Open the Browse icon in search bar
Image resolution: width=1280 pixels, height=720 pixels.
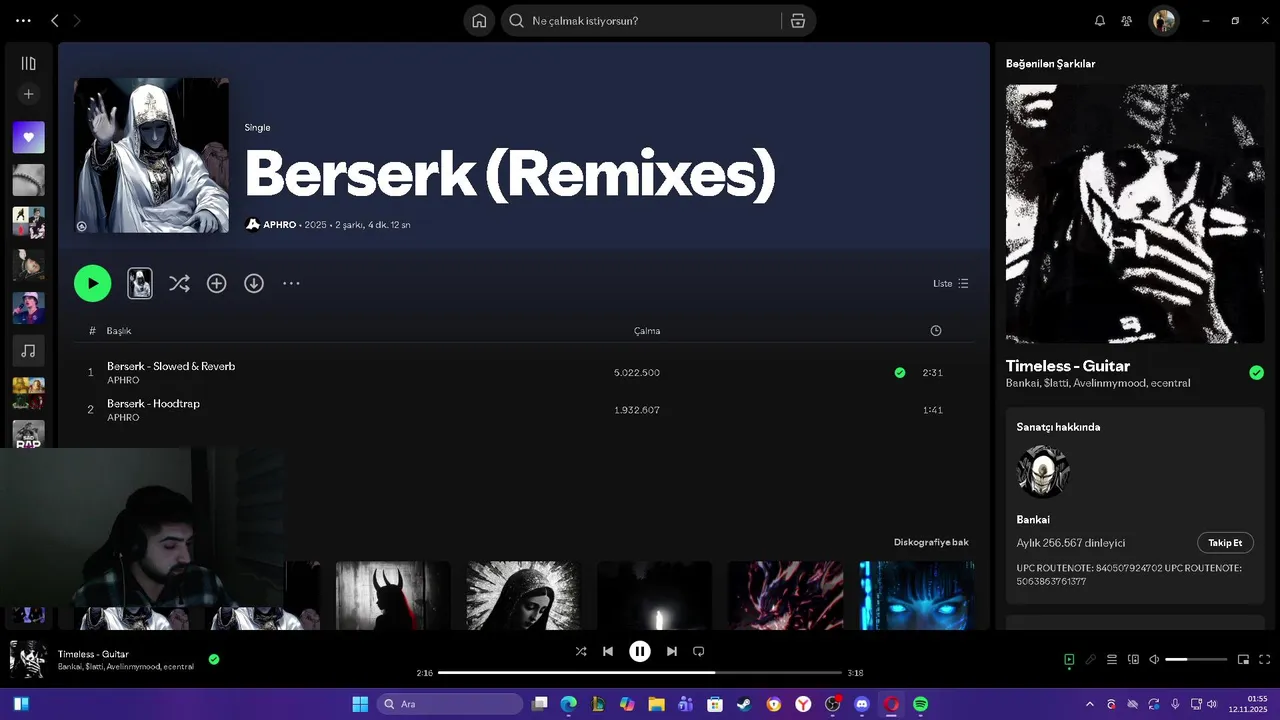(797, 21)
